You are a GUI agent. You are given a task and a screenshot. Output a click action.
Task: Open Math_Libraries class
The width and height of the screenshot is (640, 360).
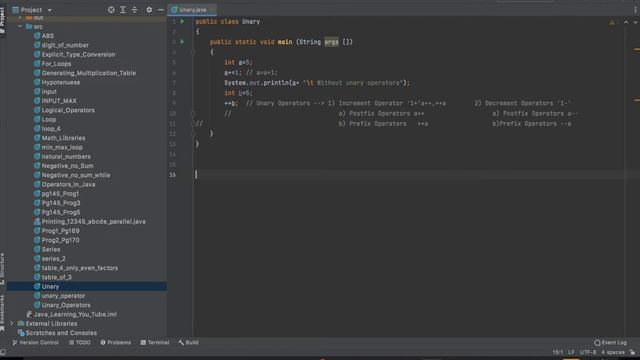63,138
